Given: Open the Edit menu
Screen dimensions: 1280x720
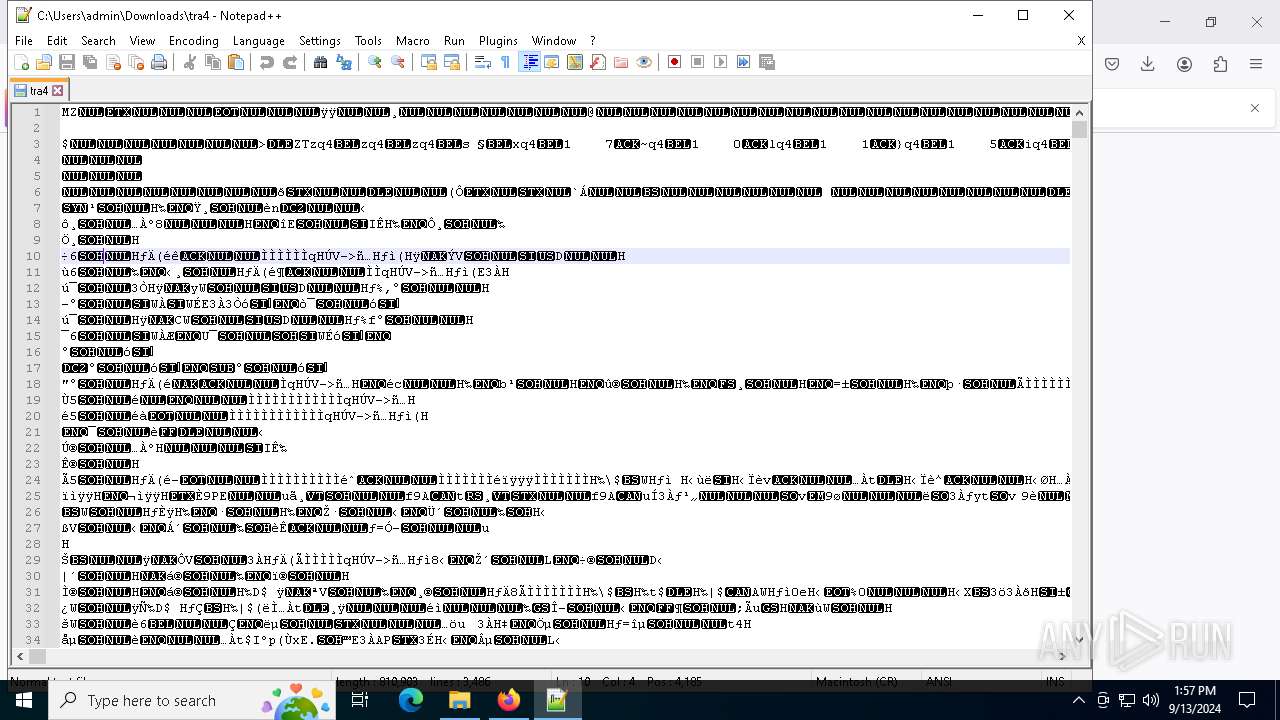Looking at the screenshot, I should (x=57, y=41).
